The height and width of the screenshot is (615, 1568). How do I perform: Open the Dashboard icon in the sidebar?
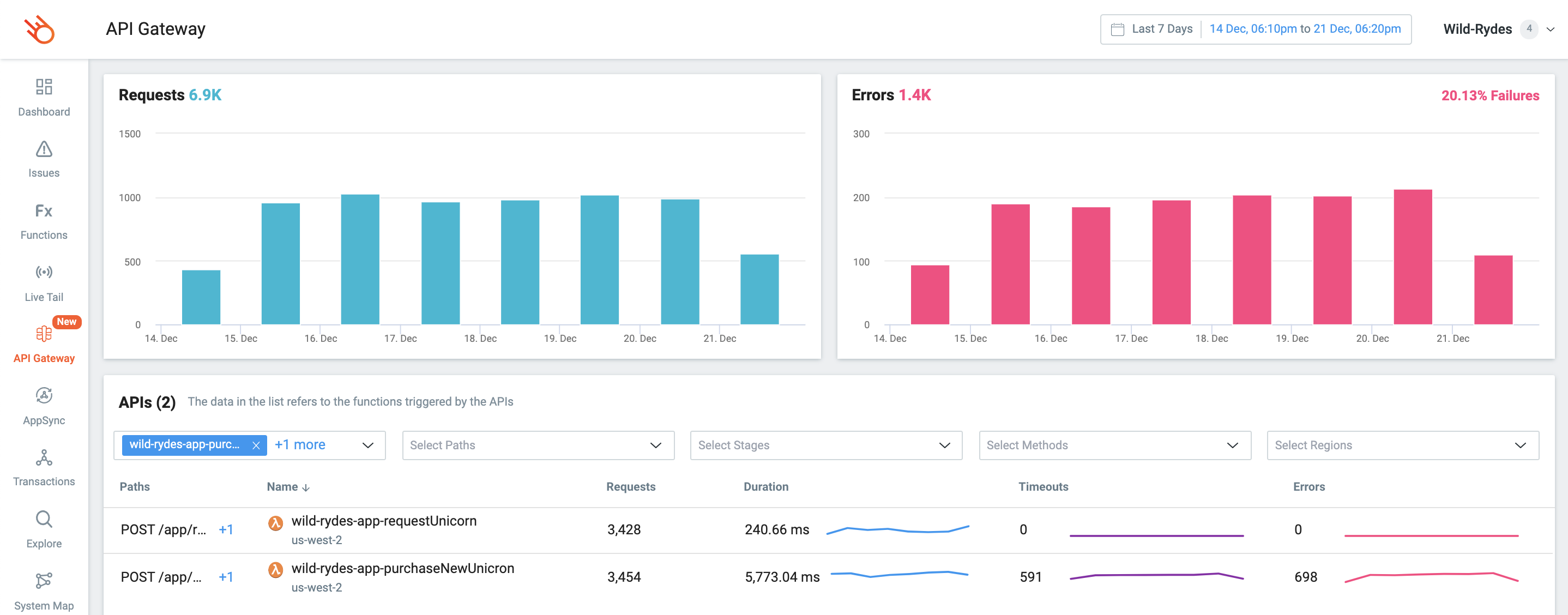click(x=44, y=87)
